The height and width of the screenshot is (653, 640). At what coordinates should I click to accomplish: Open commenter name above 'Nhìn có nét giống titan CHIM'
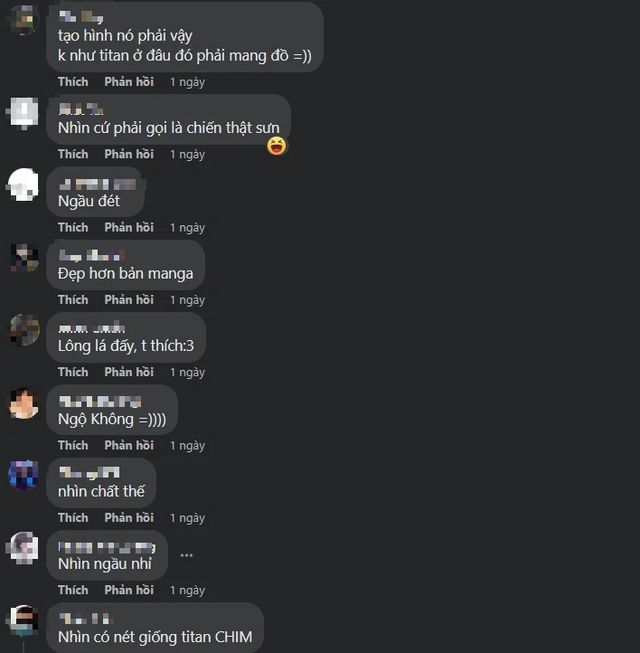86,619
